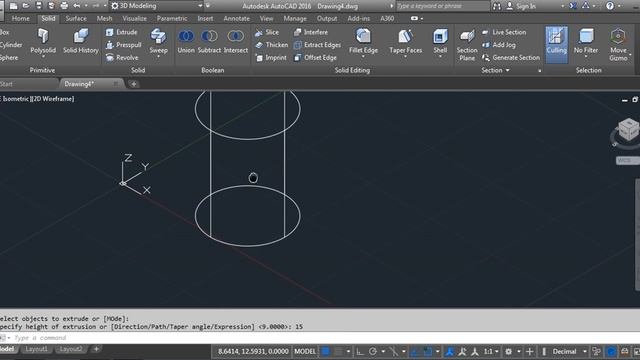Open Solid History tool
This screenshot has width=640, height=360.
[x=81, y=41]
